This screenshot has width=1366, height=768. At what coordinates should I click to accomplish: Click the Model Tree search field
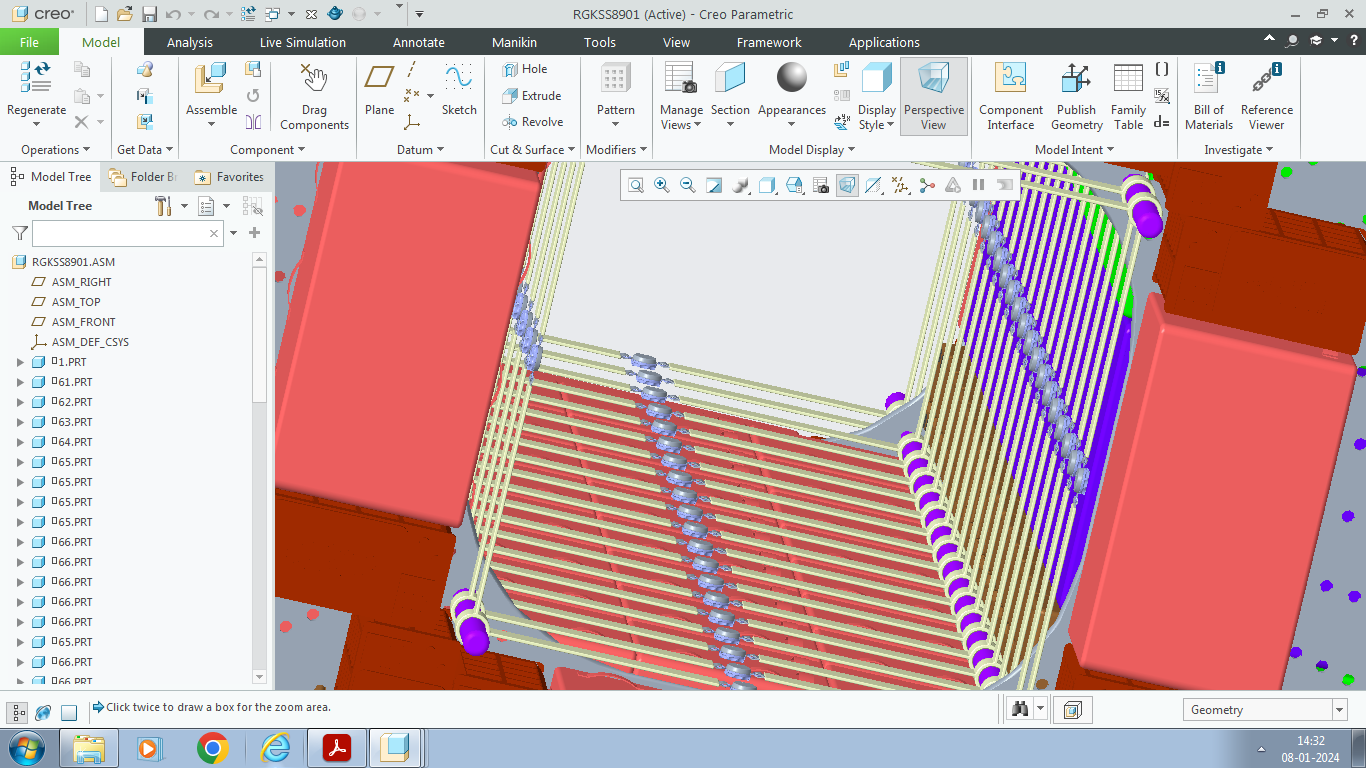coord(127,233)
